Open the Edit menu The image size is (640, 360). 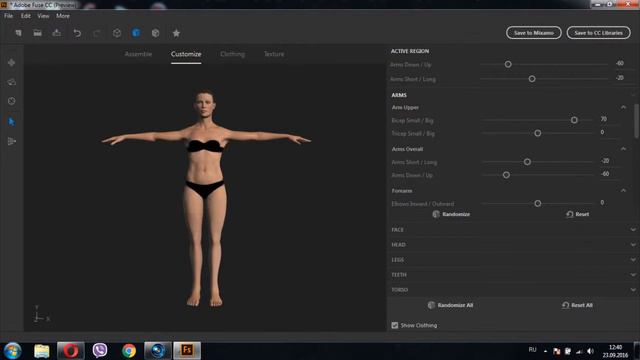[x=26, y=16]
